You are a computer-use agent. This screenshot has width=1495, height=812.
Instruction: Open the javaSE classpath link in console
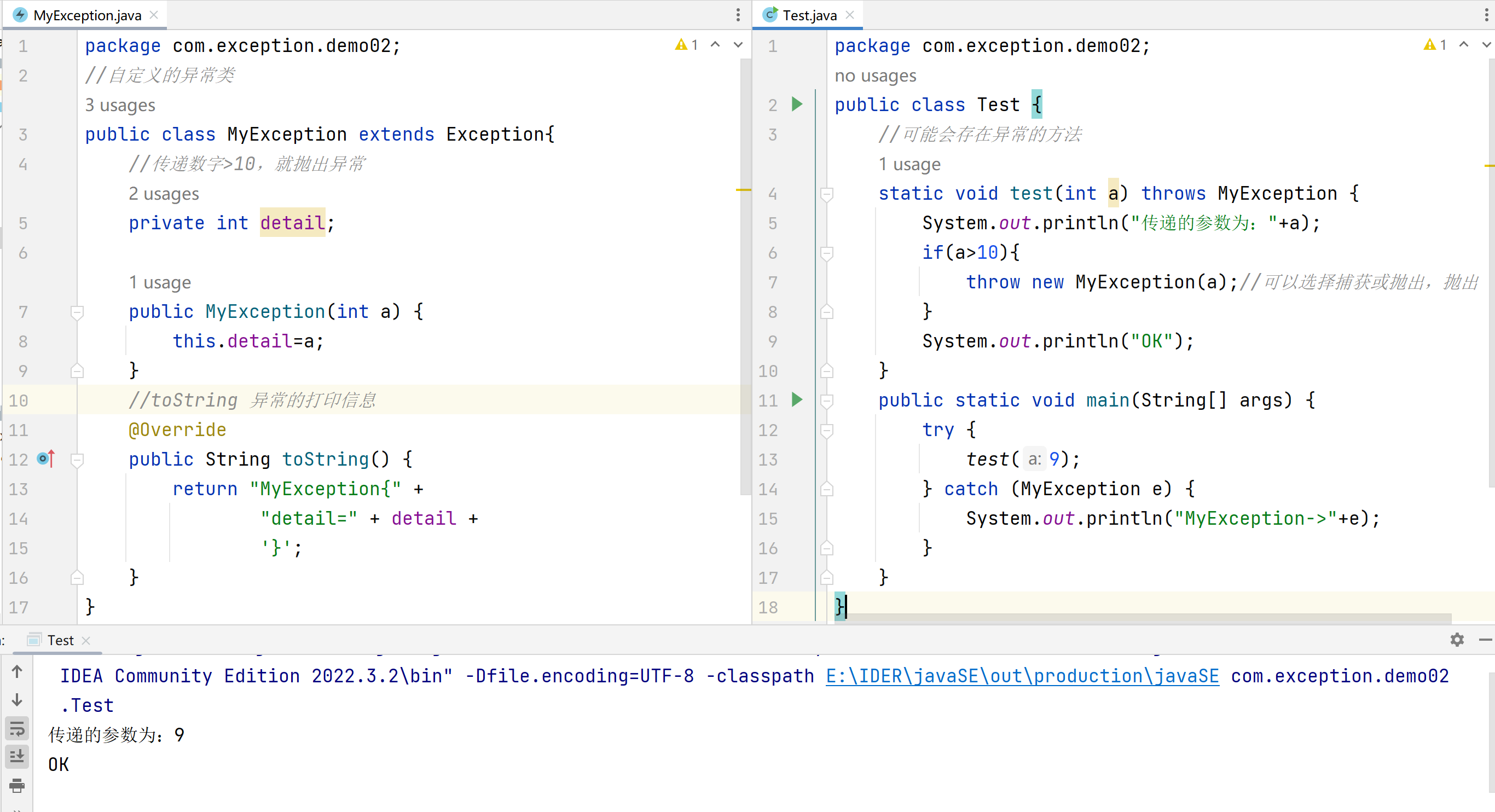tap(1022, 676)
